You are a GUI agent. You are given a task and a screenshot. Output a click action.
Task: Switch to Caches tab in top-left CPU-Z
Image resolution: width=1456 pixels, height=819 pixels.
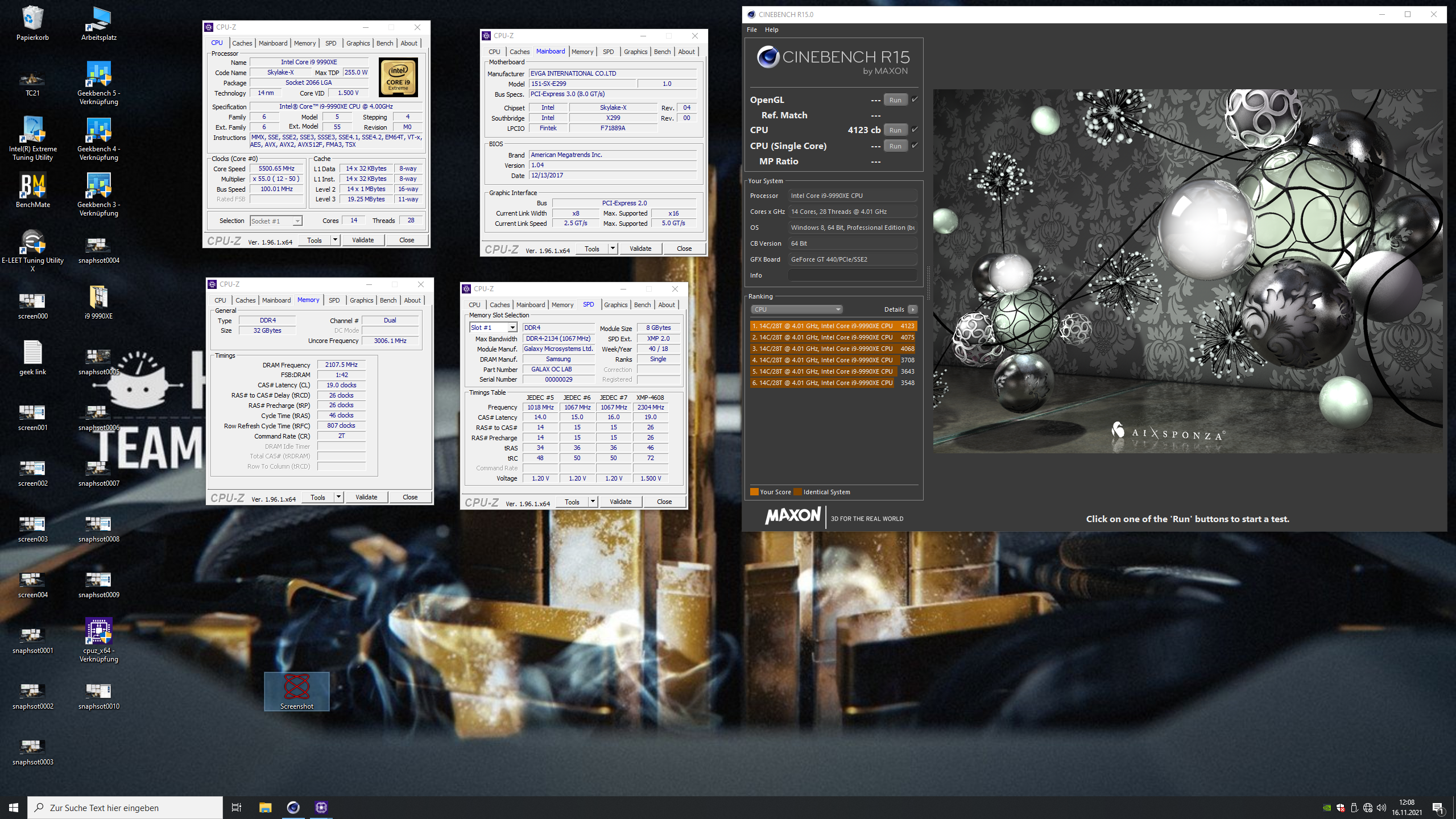click(242, 43)
